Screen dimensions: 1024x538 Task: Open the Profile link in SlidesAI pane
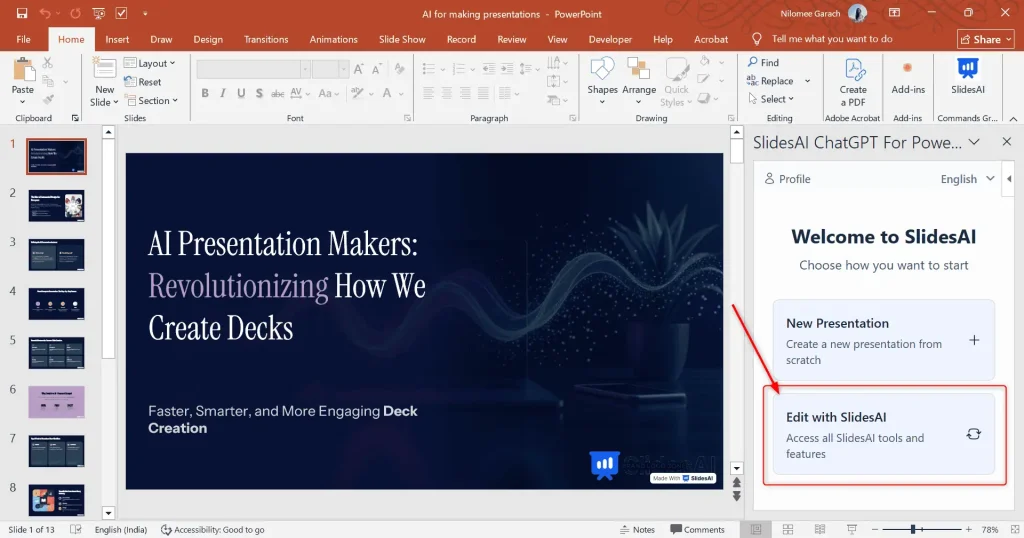click(x=788, y=179)
